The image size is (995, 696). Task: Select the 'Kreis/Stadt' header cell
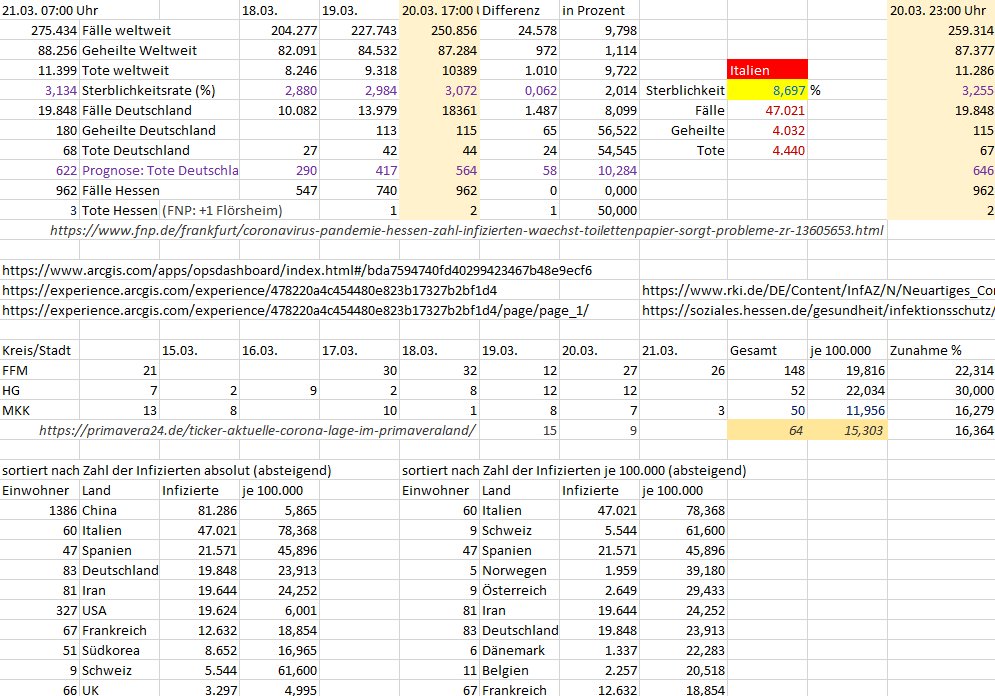tap(40, 350)
